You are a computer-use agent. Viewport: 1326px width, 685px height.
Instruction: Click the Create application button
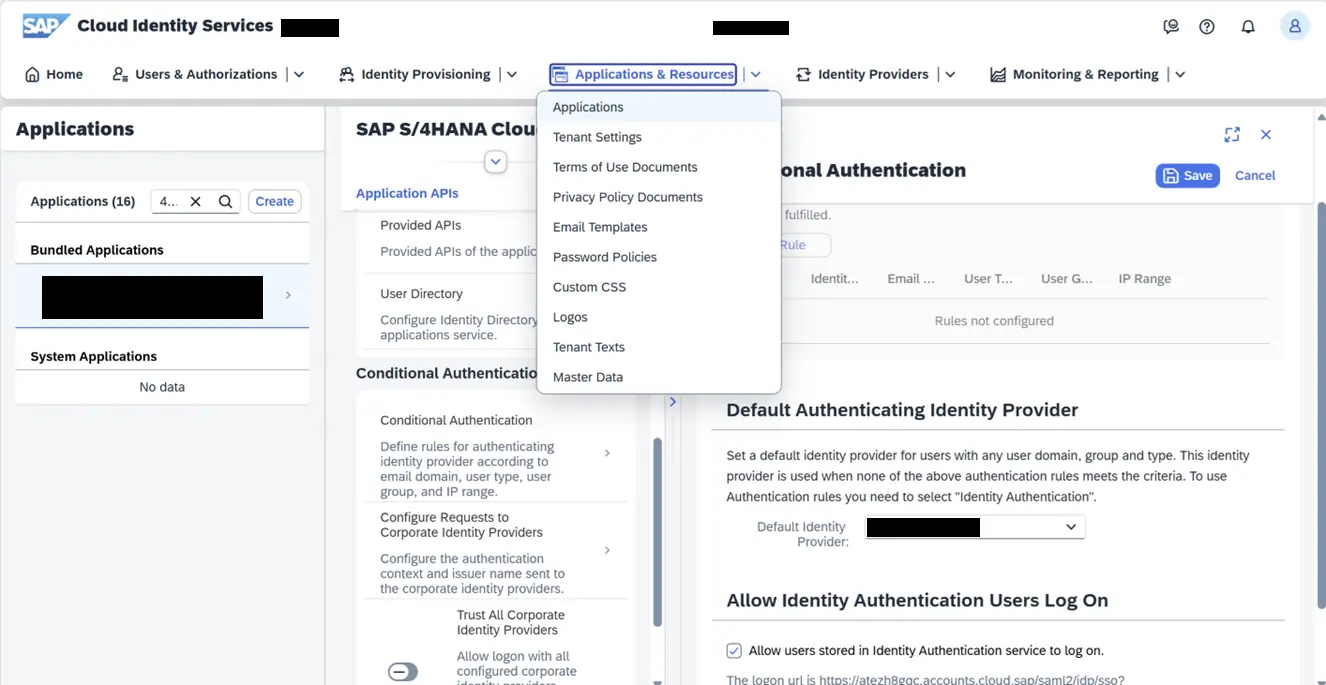coord(274,201)
